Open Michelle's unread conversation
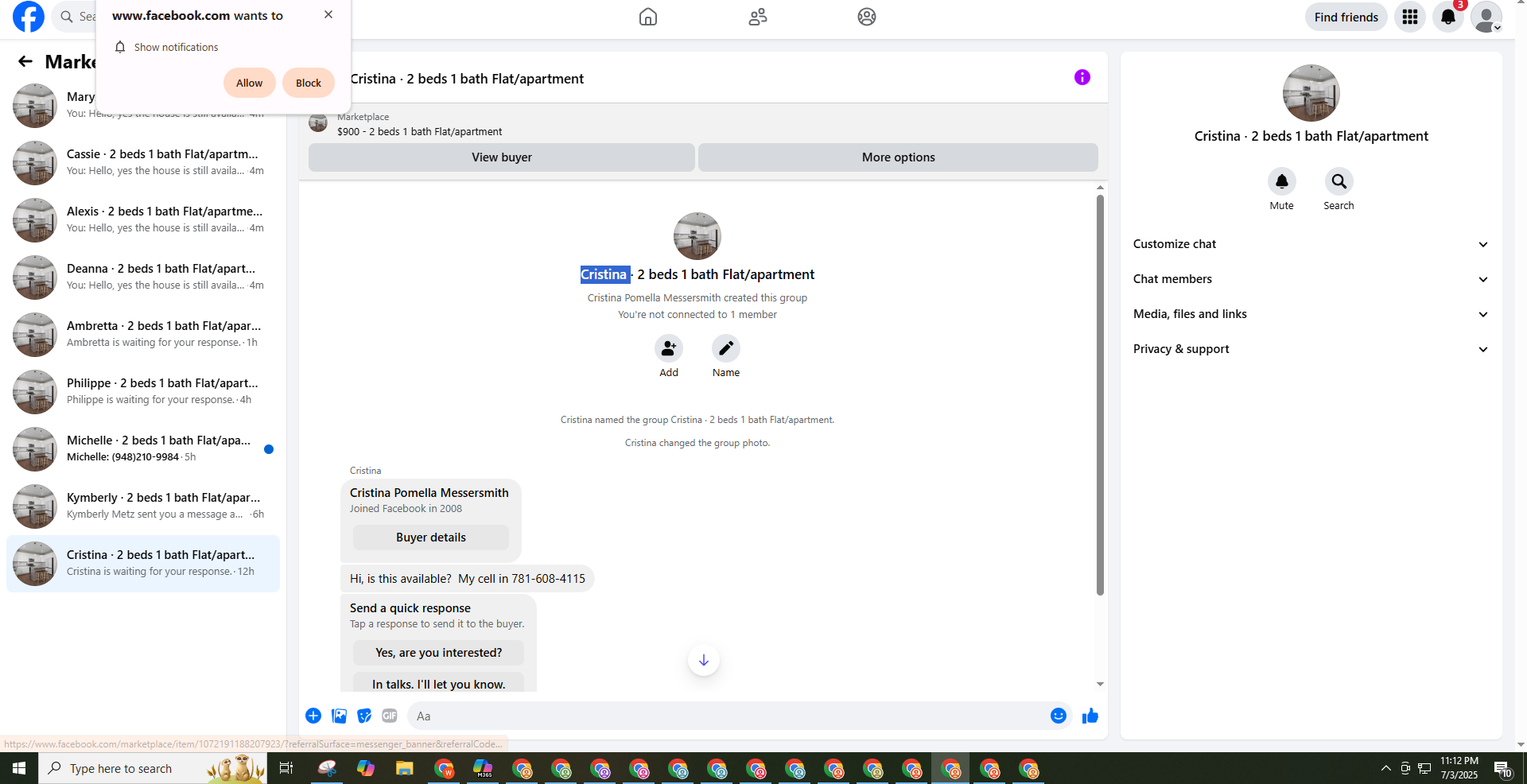1527x784 pixels. coord(143,449)
